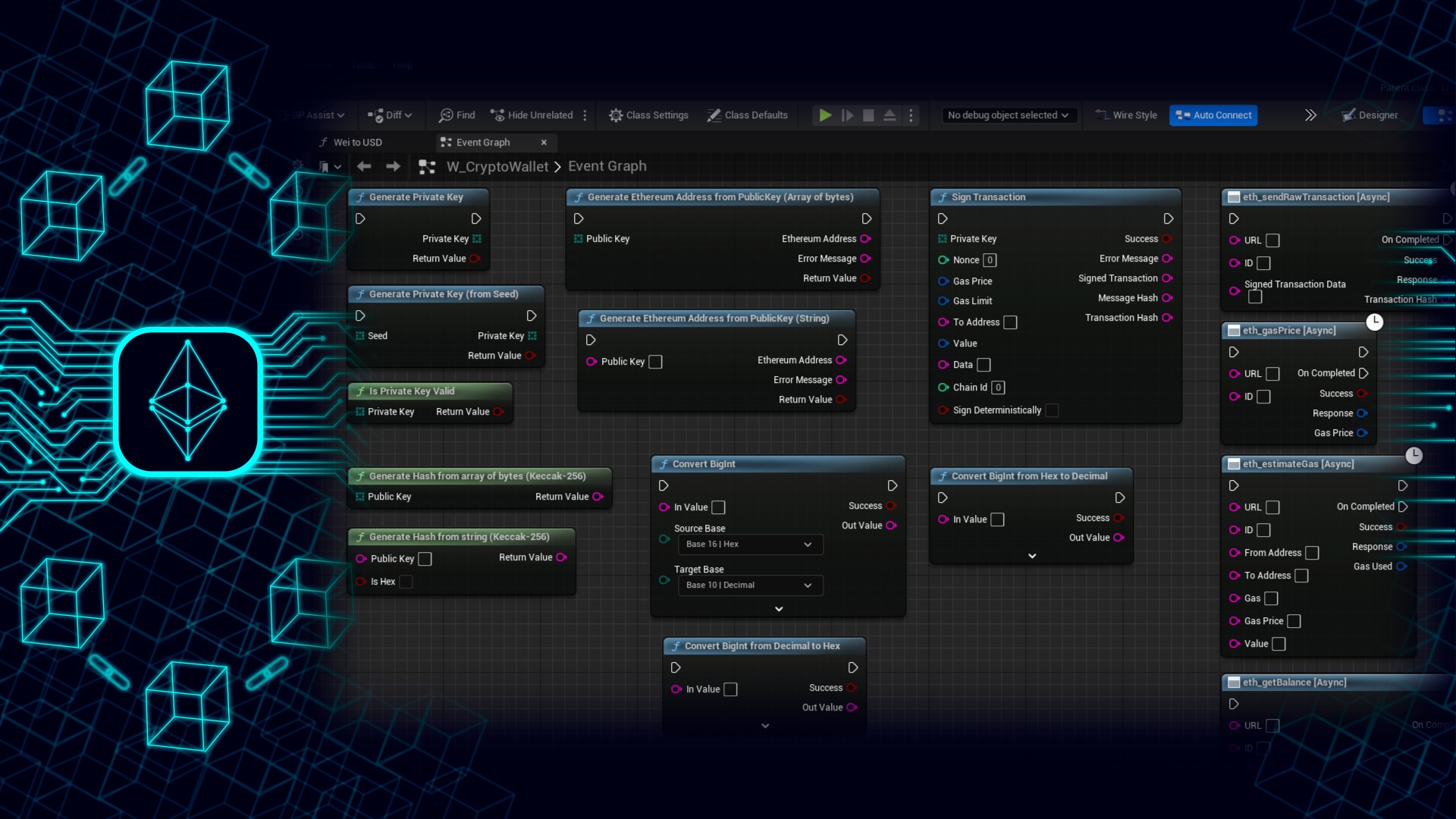
Task: Click the Hide Unrelated icon
Action: click(497, 115)
